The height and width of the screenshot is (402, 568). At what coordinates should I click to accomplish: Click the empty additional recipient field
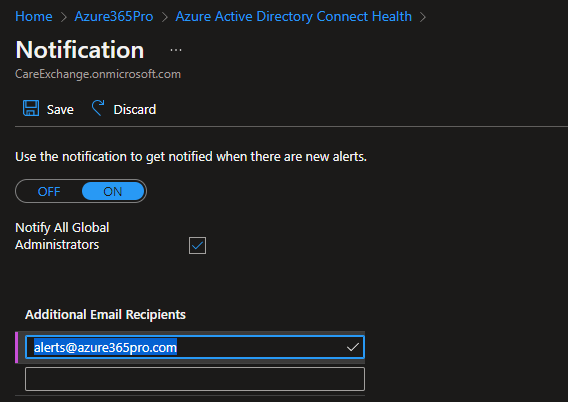click(x=195, y=379)
